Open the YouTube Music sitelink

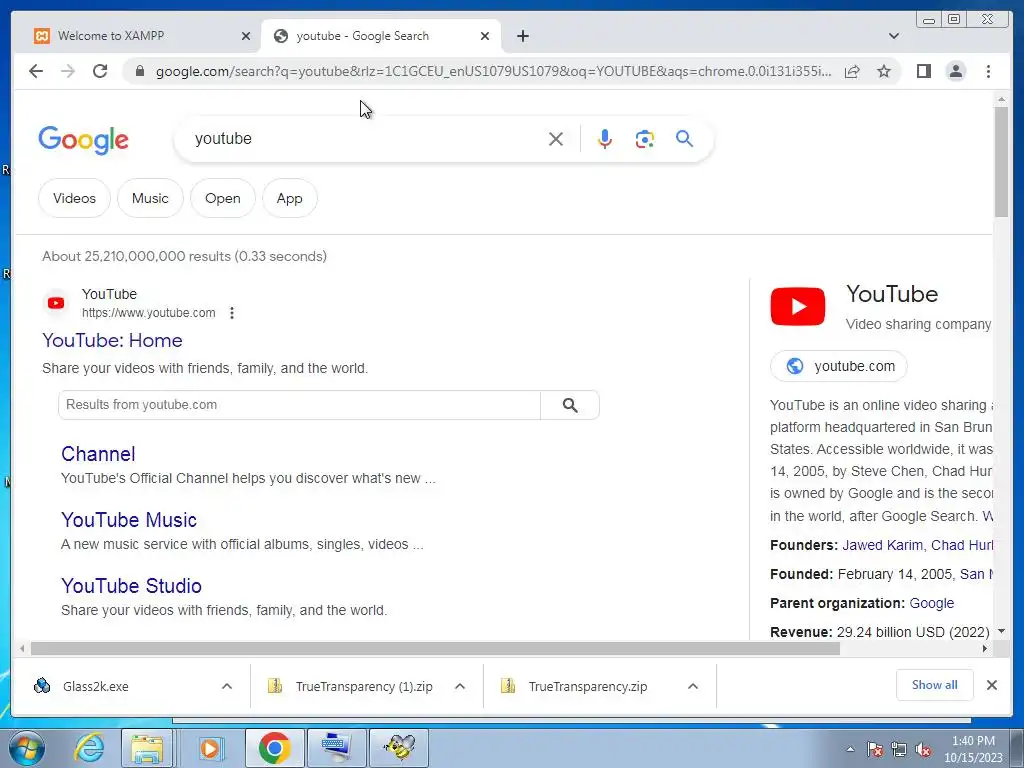coord(129,520)
